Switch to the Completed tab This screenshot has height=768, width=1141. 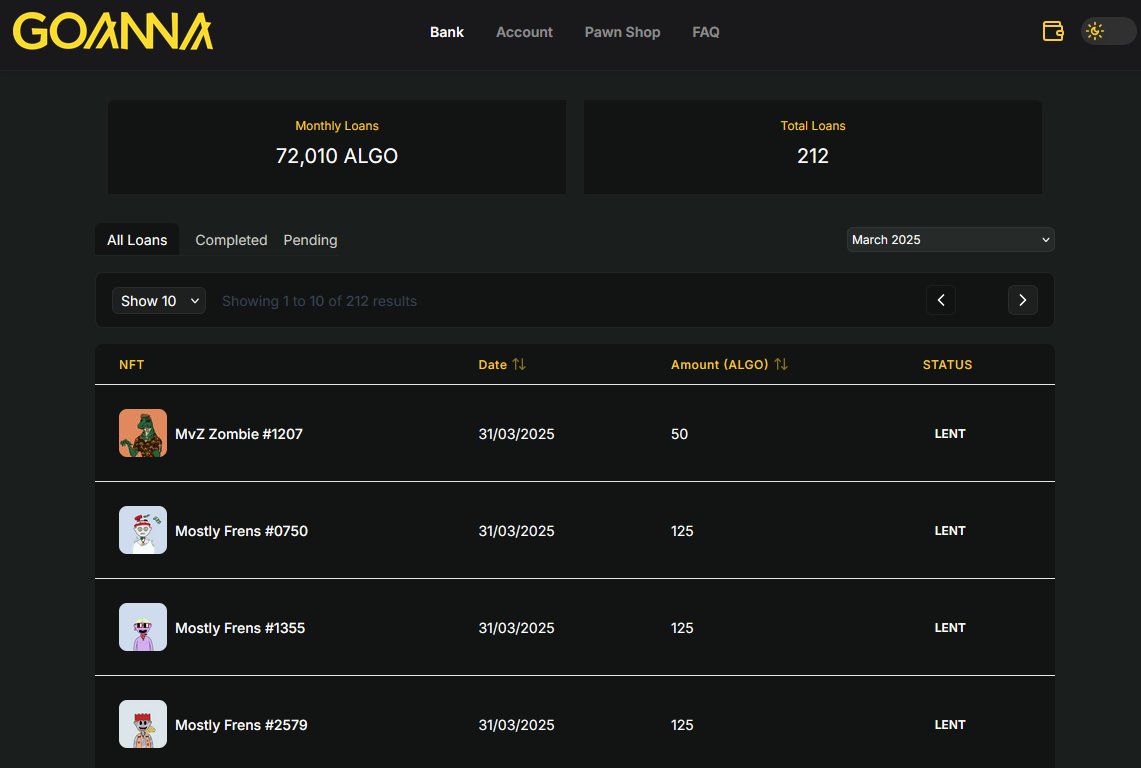click(231, 239)
